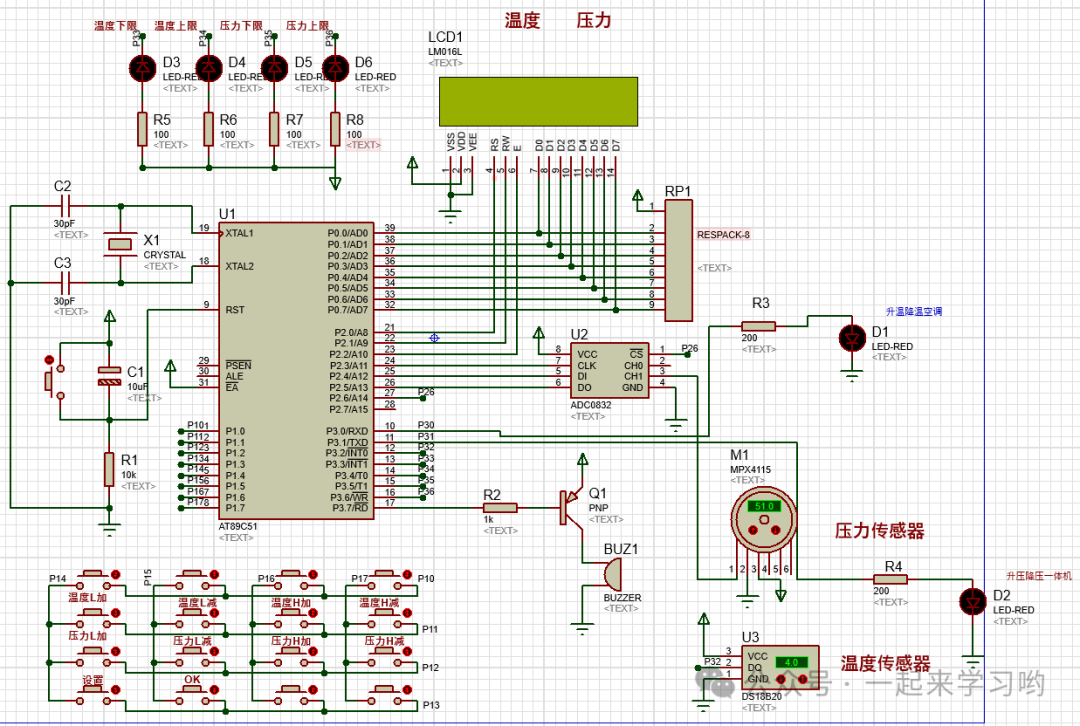Increase MPX4115 pressure with up arrow

click(x=752, y=530)
